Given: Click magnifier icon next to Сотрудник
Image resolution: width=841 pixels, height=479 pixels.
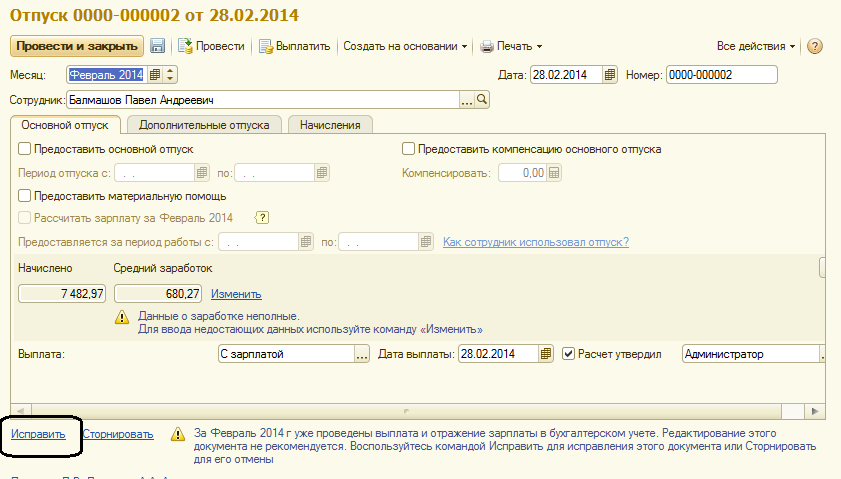Looking at the screenshot, I should [482, 99].
